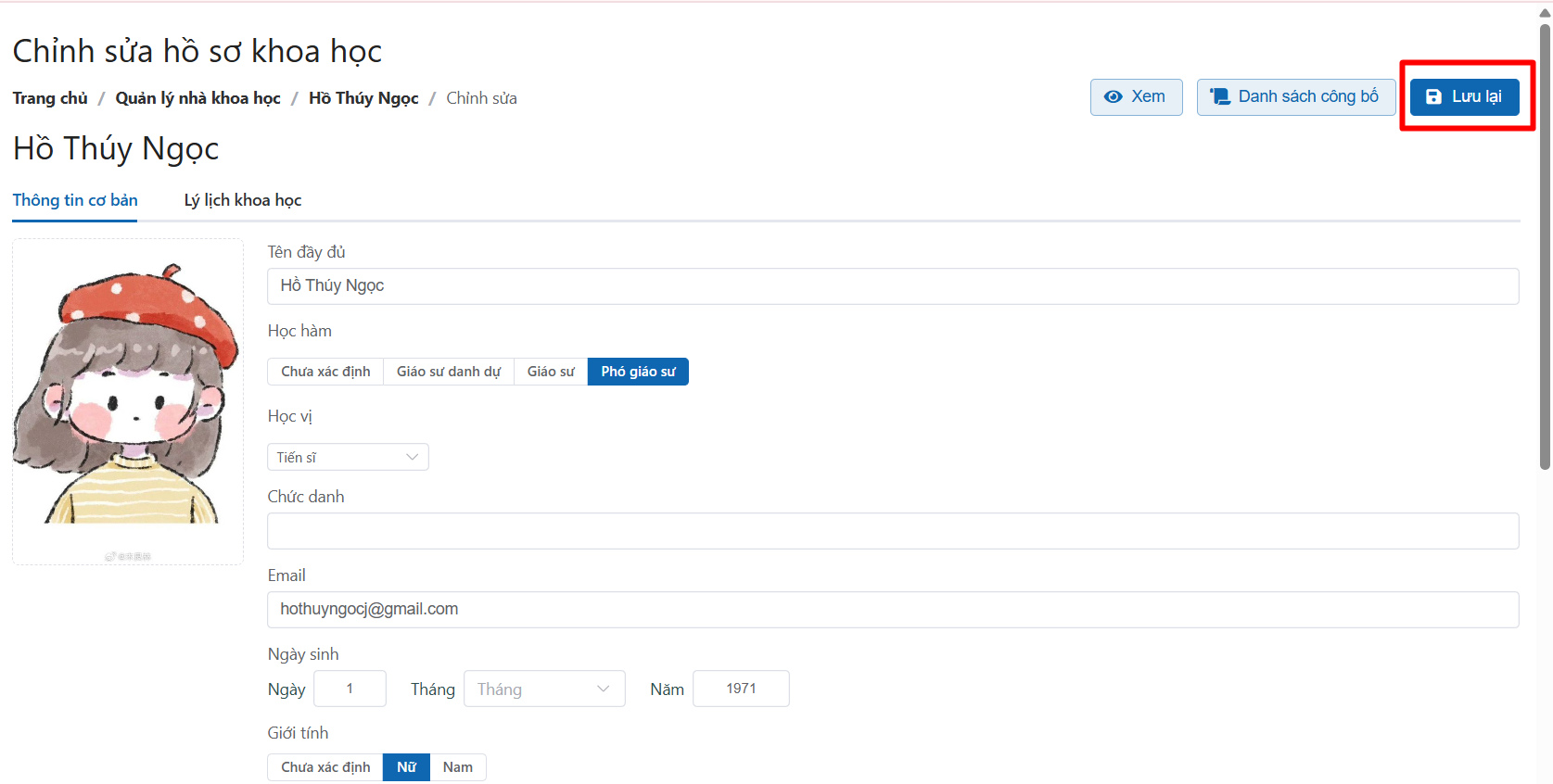
Task: Click the Năm birth year field
Action: 741,689
